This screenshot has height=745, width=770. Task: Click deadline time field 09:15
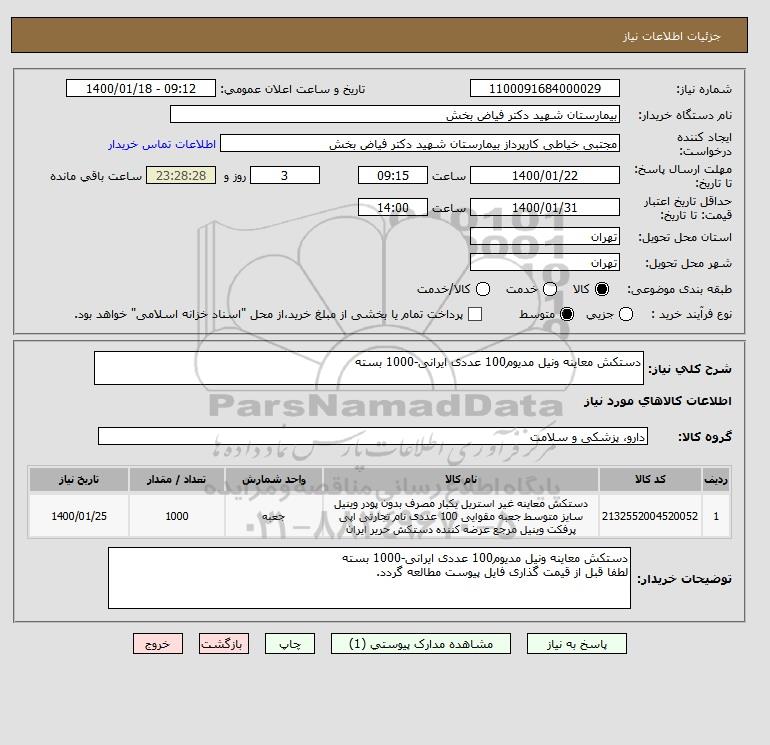[393, 175]
